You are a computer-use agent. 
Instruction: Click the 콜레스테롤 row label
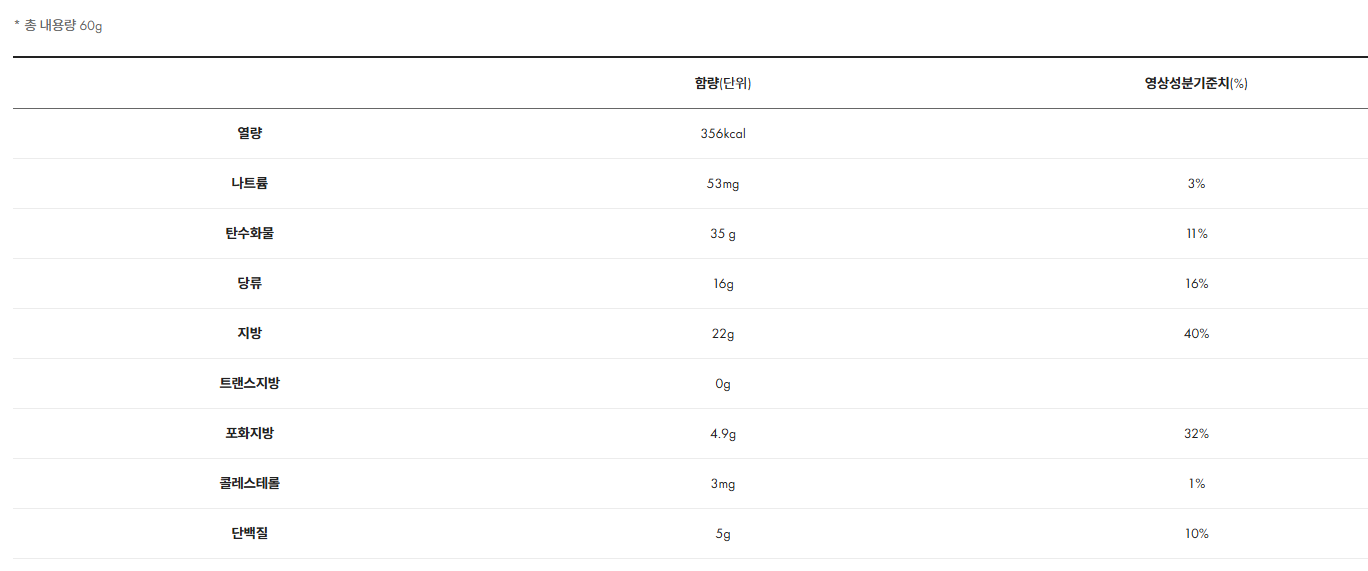(249, 483)
